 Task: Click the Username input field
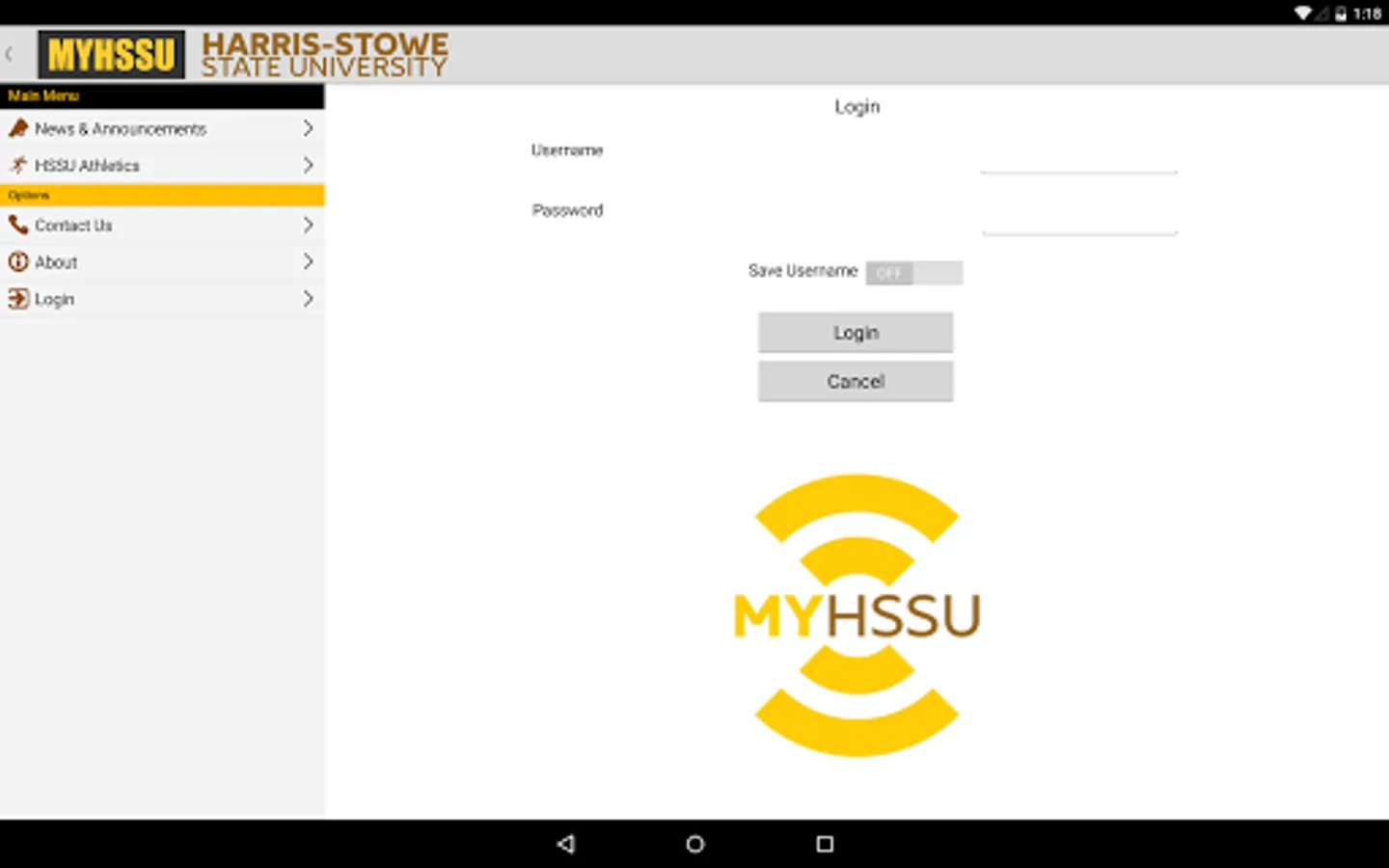pyautogui.click(x=1078, y=156)
